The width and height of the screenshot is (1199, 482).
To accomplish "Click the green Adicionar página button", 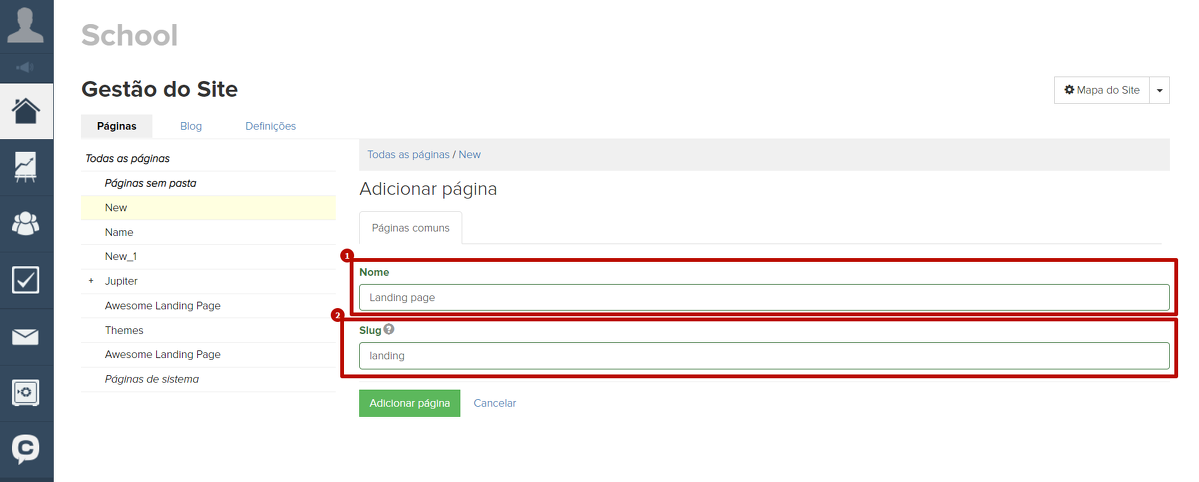I will pos(409,403).
